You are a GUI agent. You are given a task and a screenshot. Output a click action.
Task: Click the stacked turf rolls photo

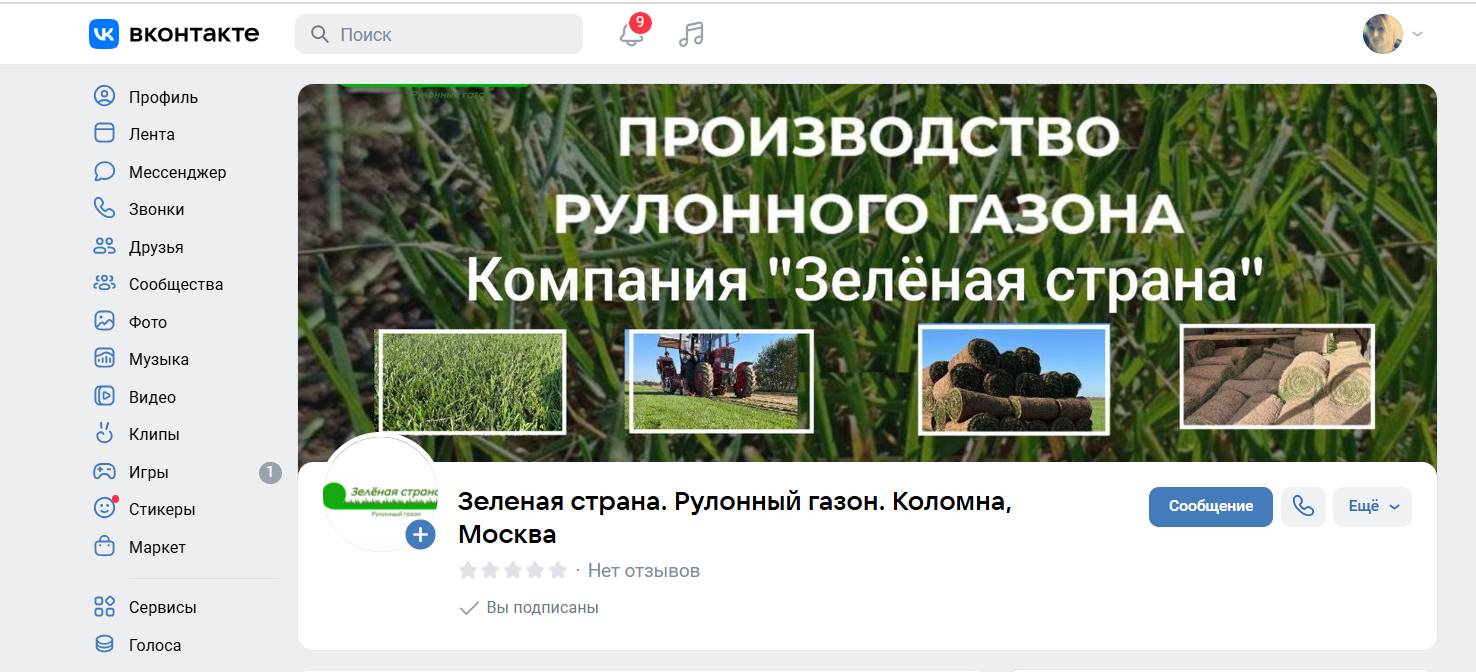point(1014,380)
